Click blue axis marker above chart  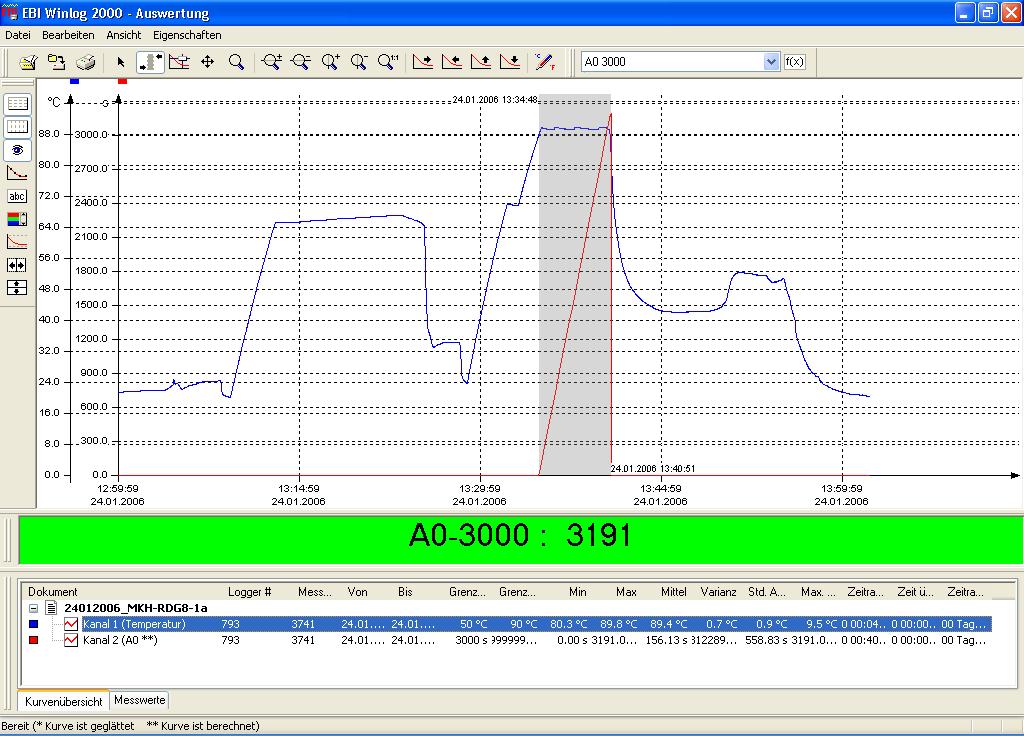pos(74,81)
